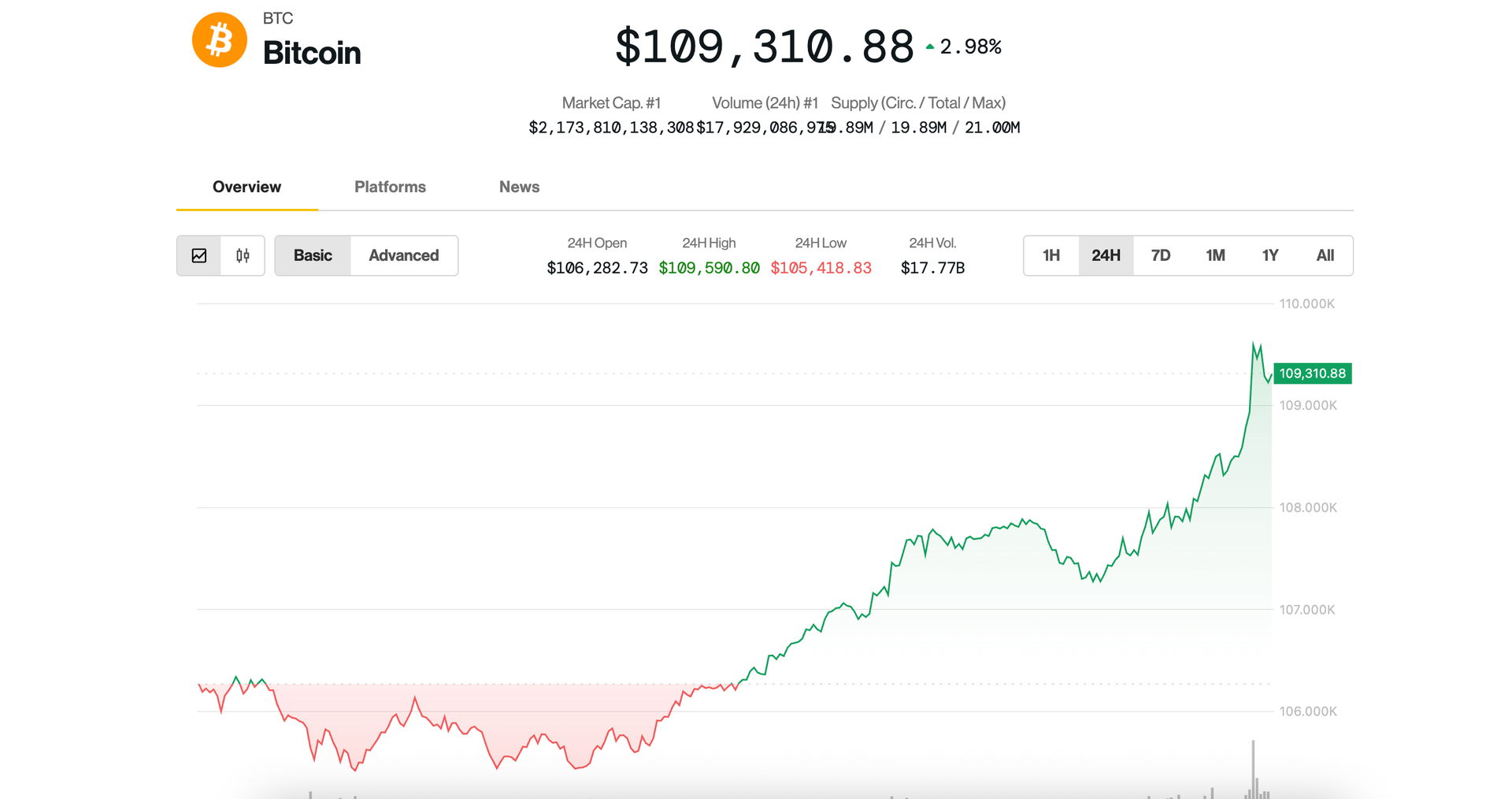This screenshot has height=799, width=1512.
Task: Enable Basic chart mode
Action: tap(313, 255)
